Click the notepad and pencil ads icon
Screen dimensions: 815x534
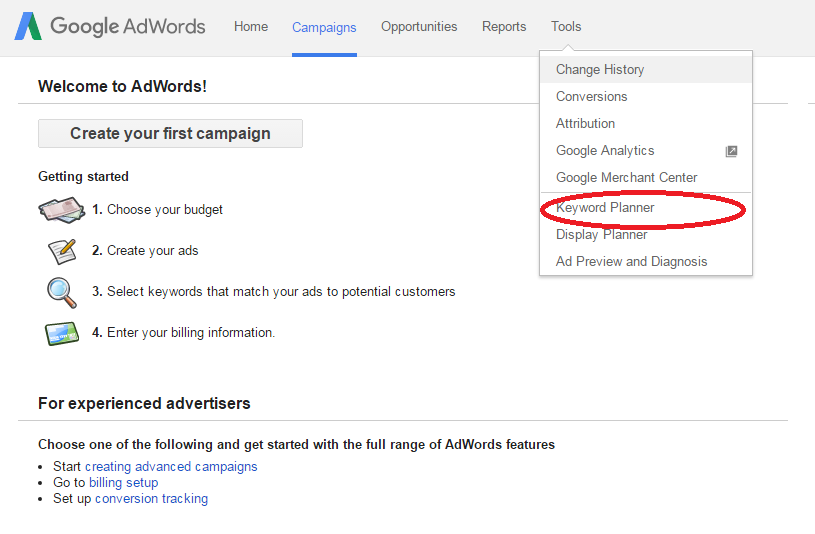[61, 251]
